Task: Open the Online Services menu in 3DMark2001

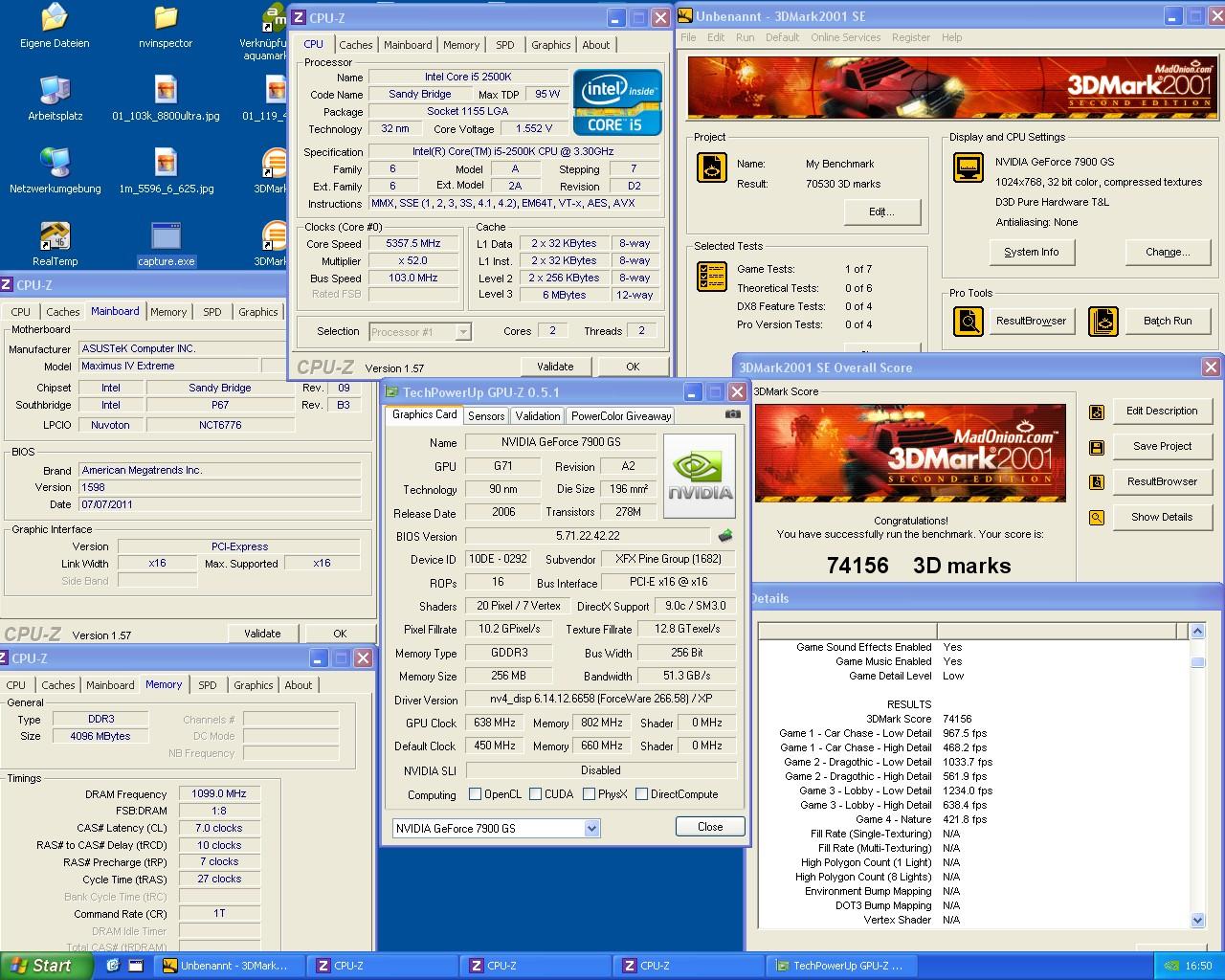Action: [845, 37]
